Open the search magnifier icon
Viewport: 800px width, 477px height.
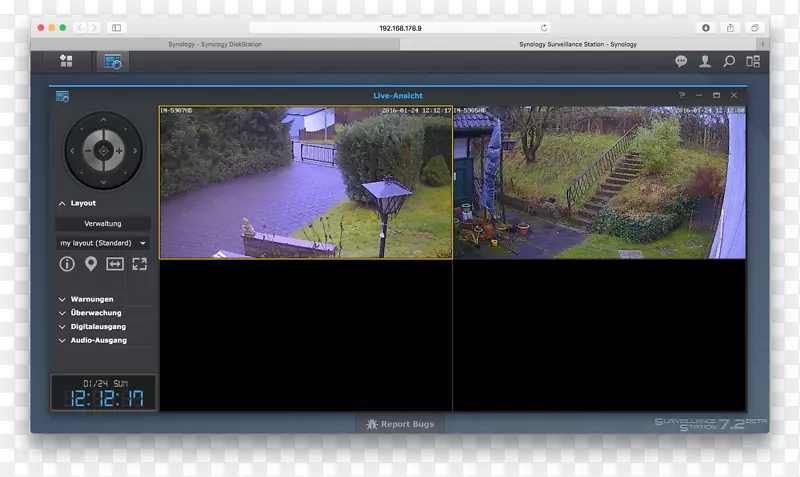(x=729, y=61)
